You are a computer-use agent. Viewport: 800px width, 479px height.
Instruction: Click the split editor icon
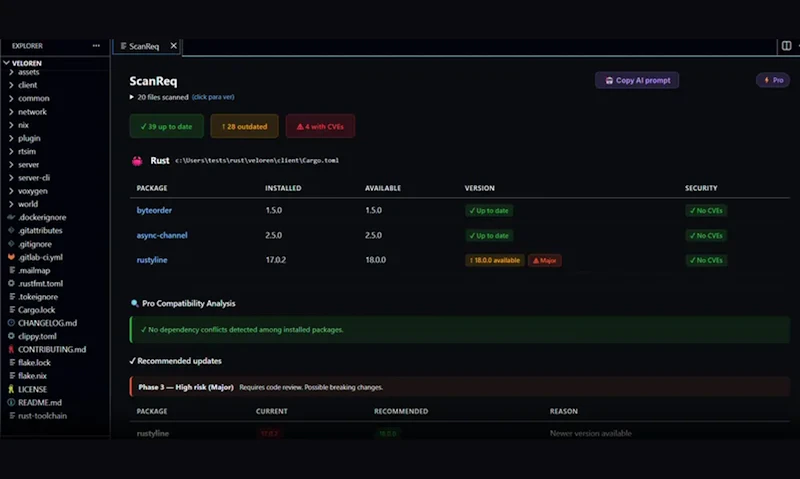786,46
